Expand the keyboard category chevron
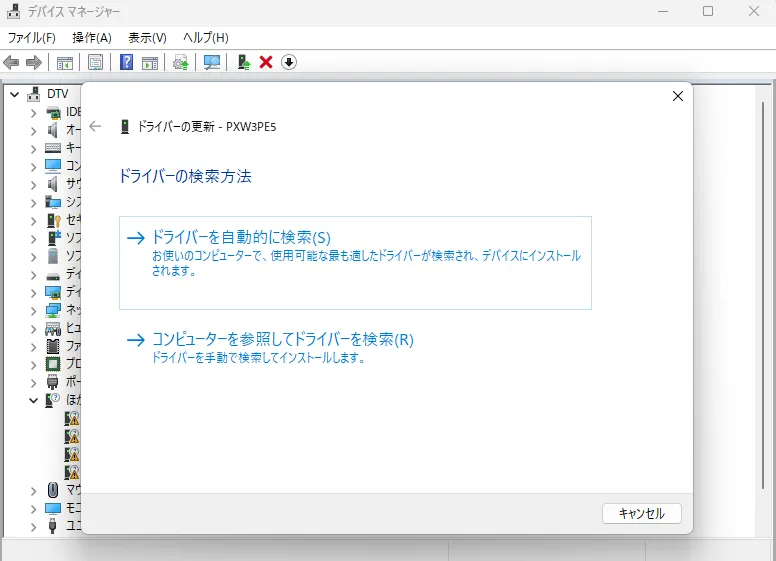776x561 pixels. click(x=33, y=149)
